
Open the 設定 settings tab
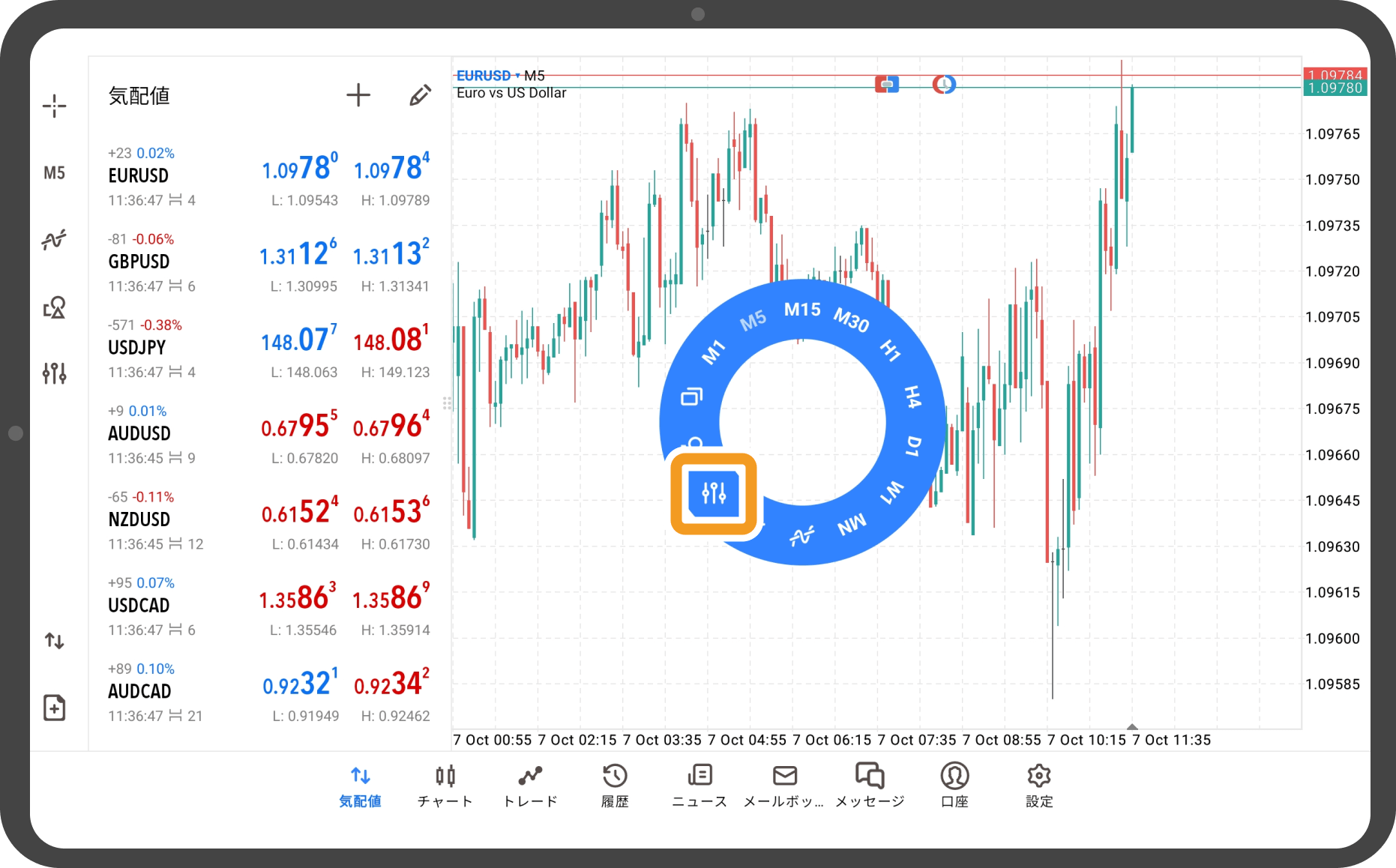pos(1039,785)
